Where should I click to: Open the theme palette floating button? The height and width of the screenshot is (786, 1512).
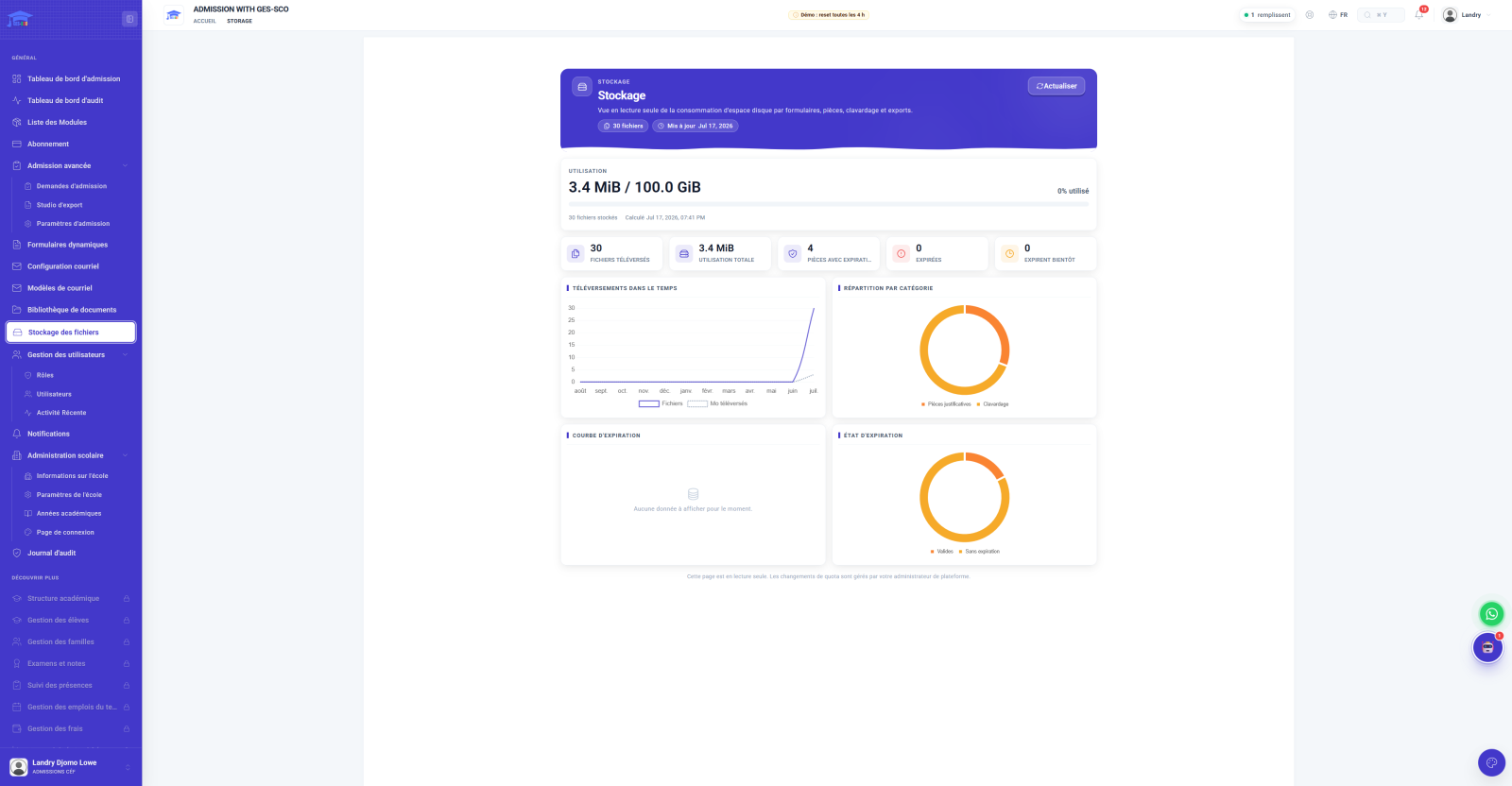[x=1491, y=762]
